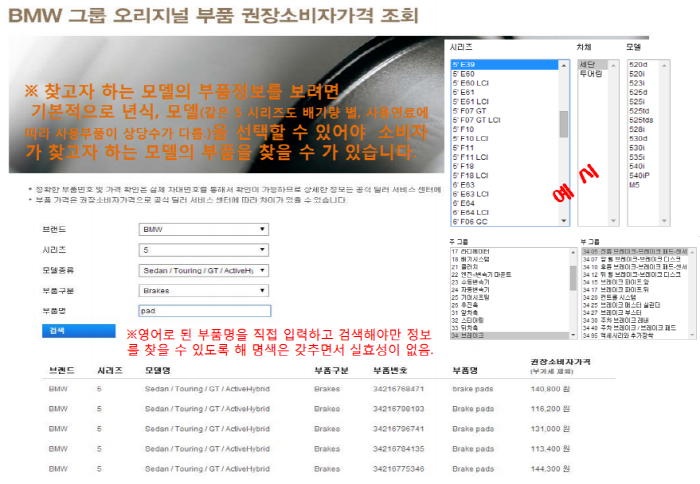Select 5' F10 LCI in the series list
700x484 pixels.
(504, 138)
